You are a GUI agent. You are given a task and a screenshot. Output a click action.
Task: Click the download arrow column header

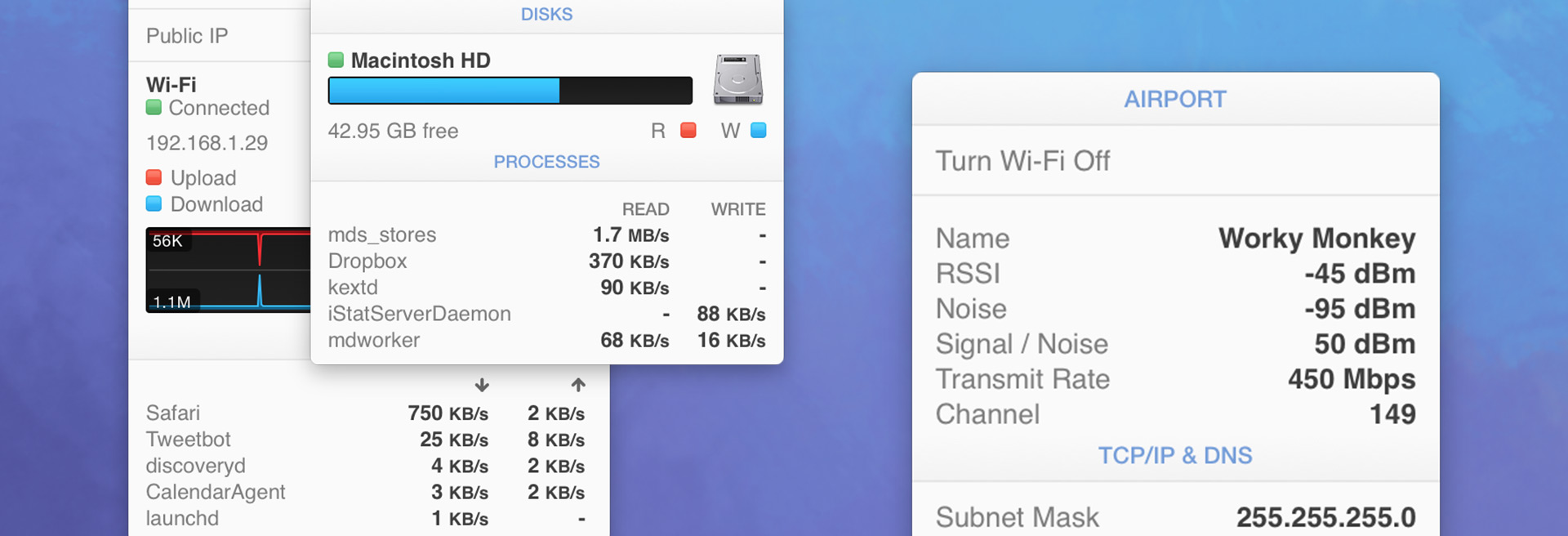pyautogui.click(x=482, y=385)
